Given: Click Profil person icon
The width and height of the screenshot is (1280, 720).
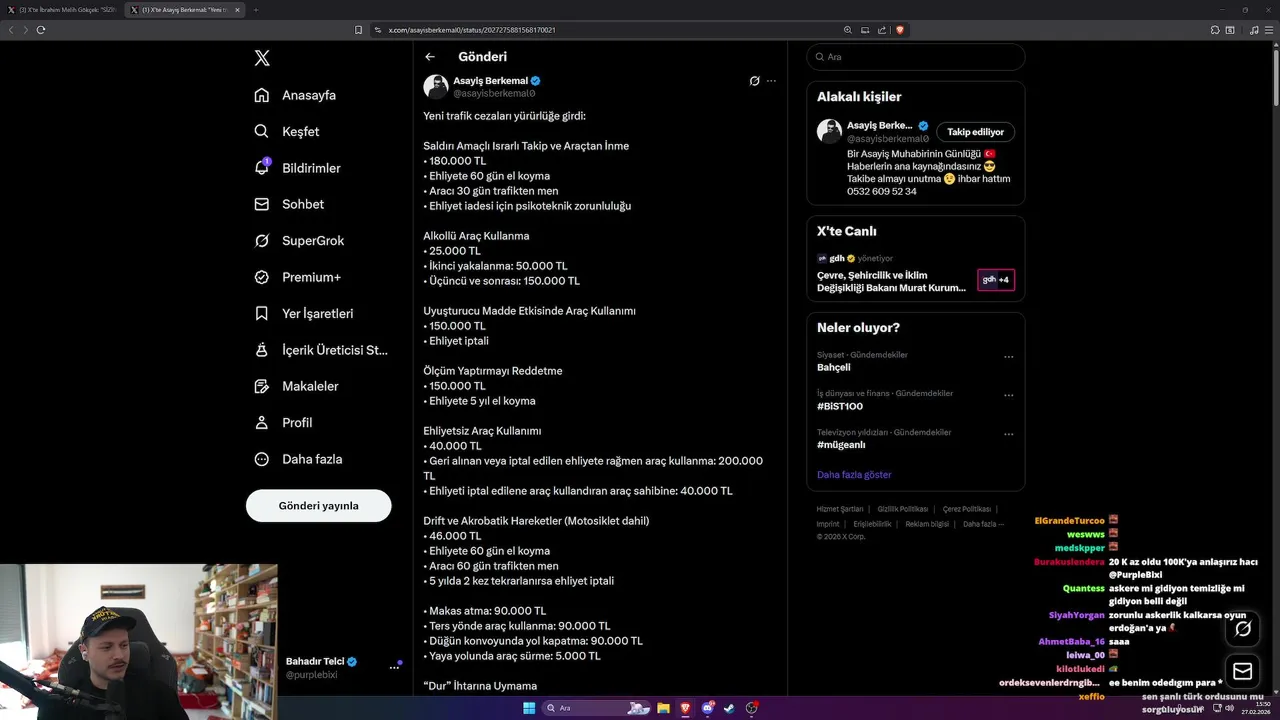Looking at the screenshot, I should pos(262,422).
